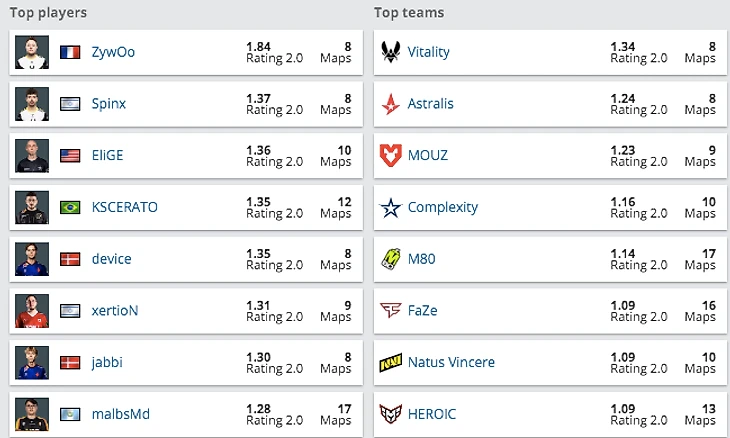Click the HEROIC team logo icon

[390, 414]
